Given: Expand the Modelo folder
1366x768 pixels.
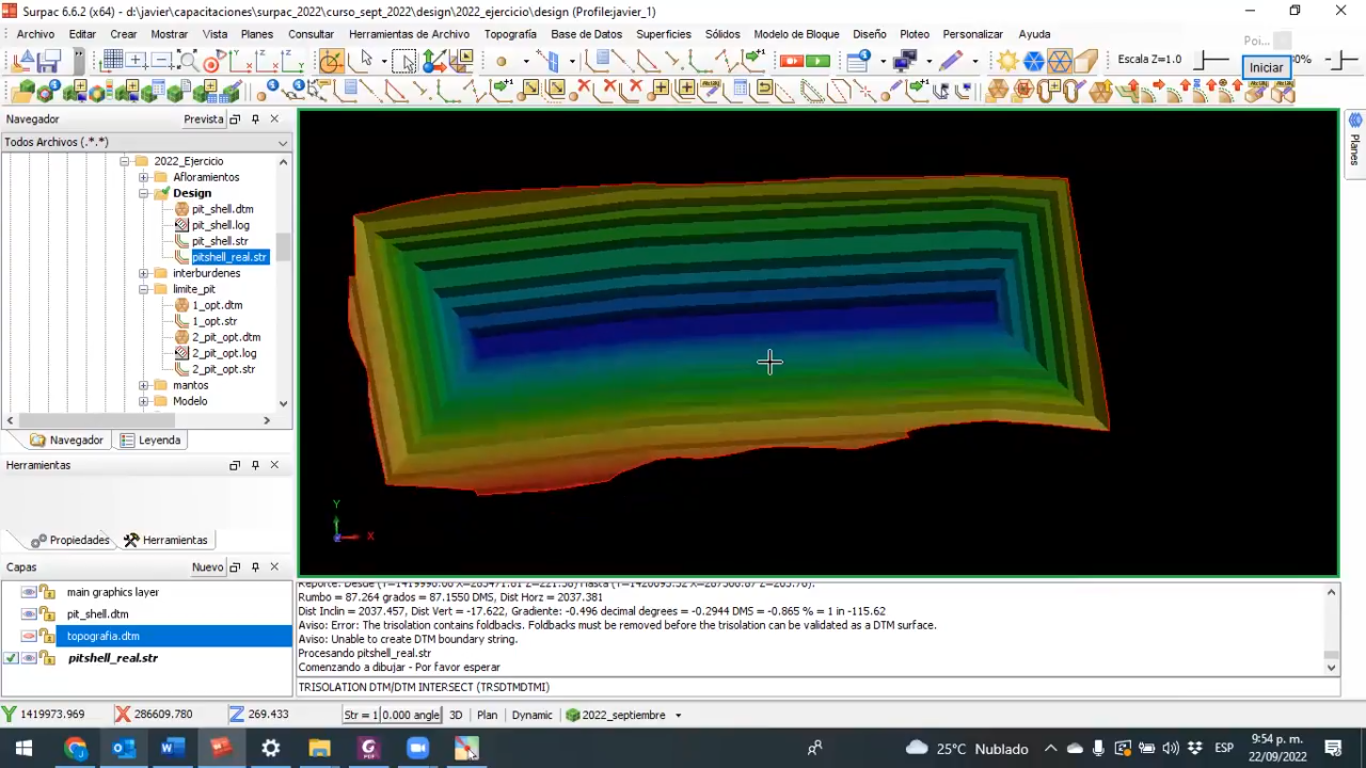Looking at the screenshot, I should pyautogui.click(x=144, y=401).
